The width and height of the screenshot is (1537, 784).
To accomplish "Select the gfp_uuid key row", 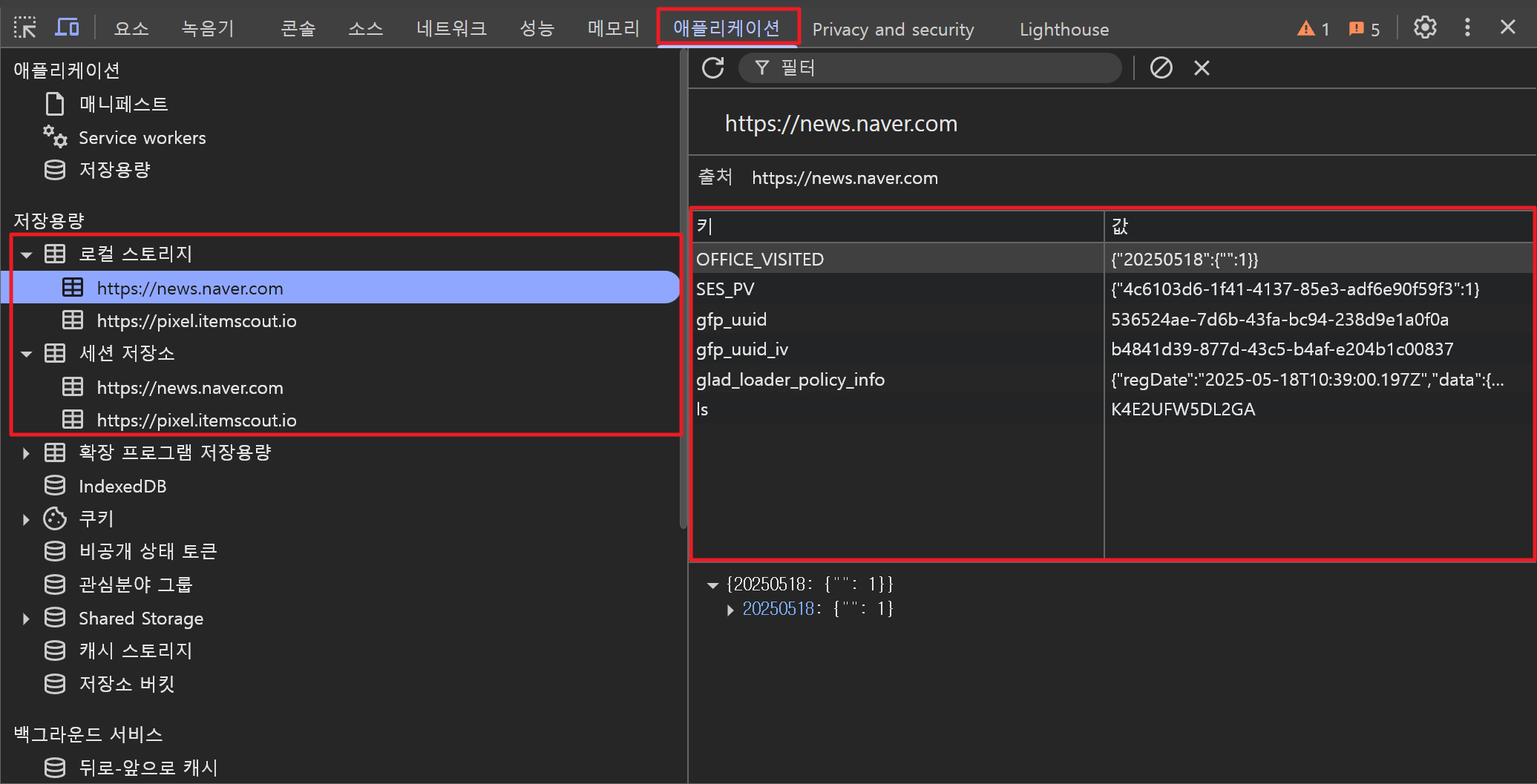I will point(1112,319).
